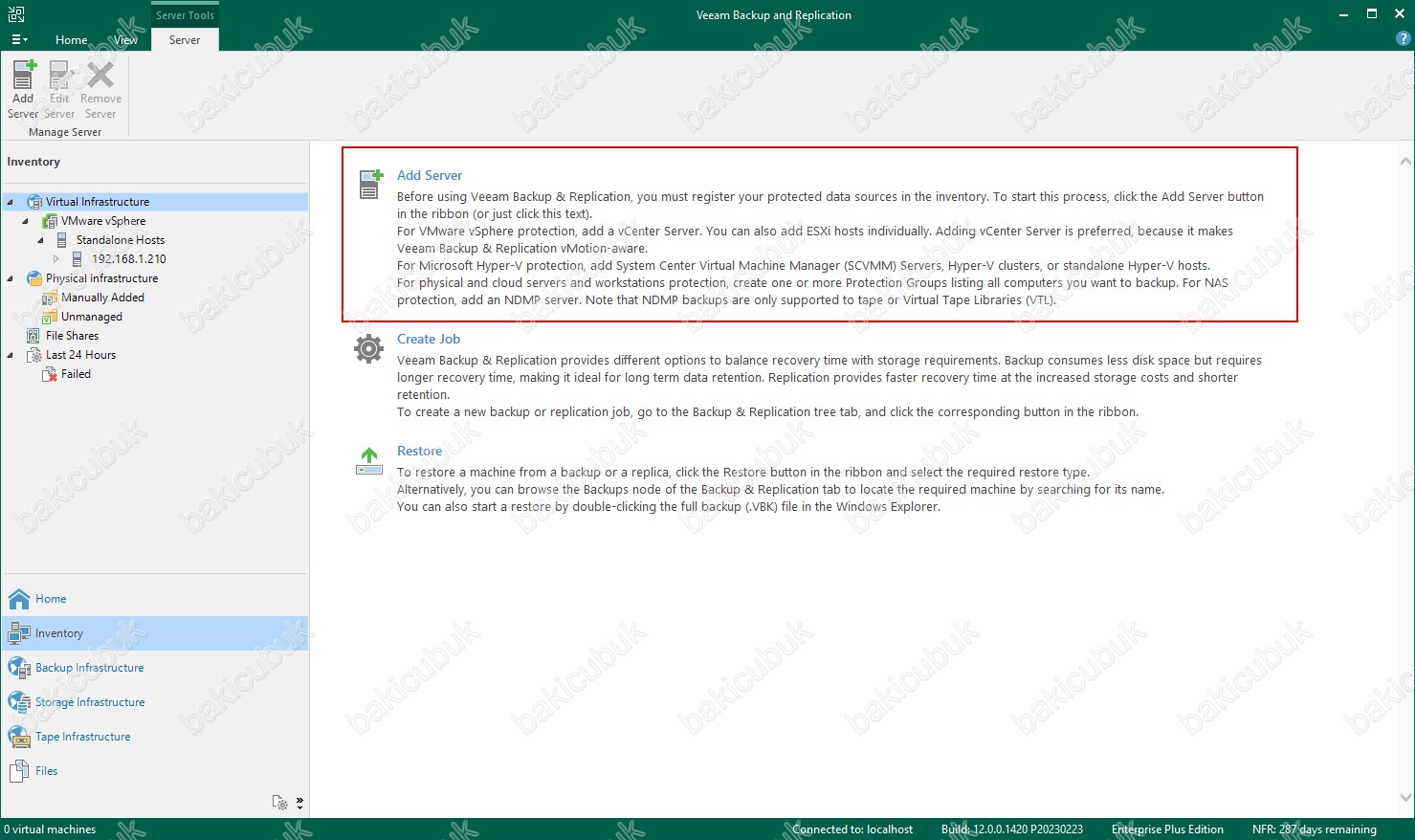The height and width of the screenshot is (840, 1415).
Task: Click the Server Tools contextual tab label
Action: click(185, 15)
